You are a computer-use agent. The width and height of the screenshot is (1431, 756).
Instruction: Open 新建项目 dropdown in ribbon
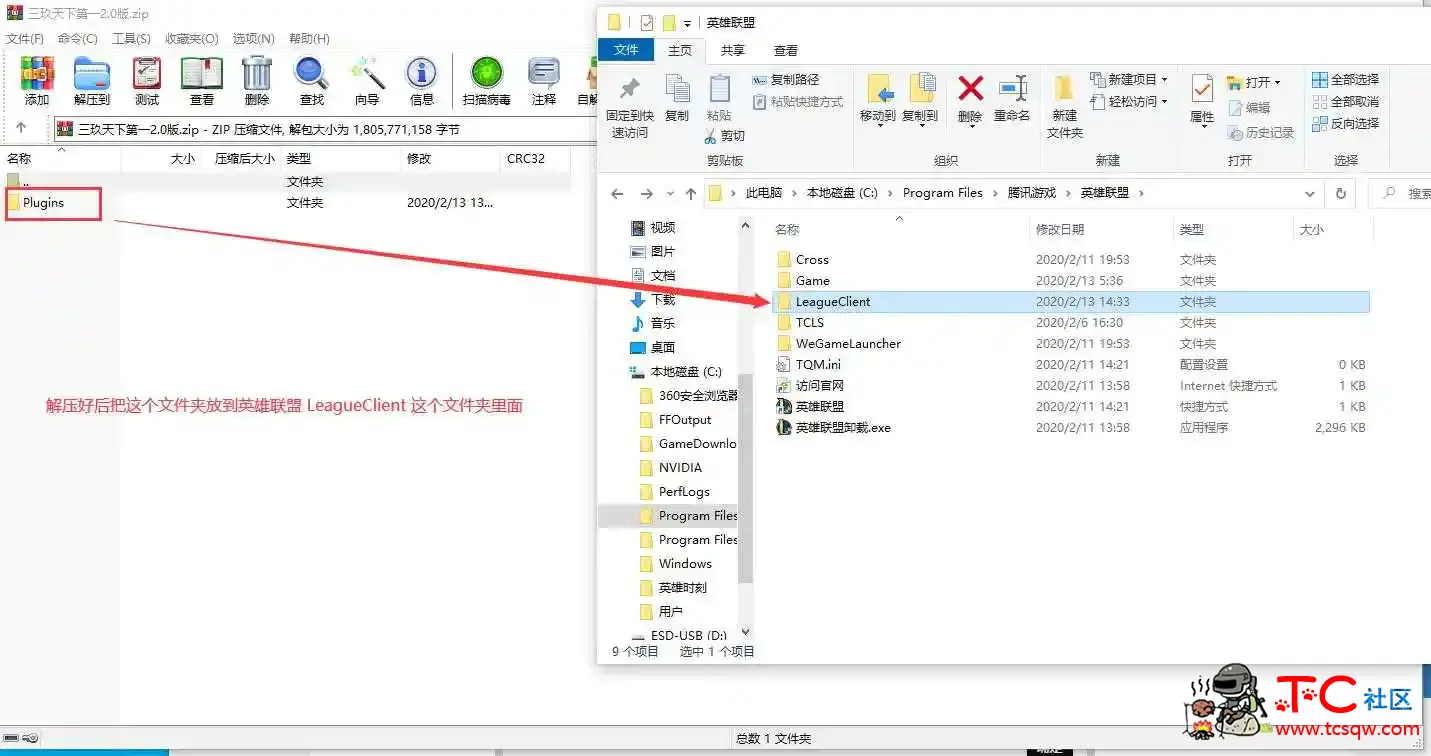point(1129,79)
